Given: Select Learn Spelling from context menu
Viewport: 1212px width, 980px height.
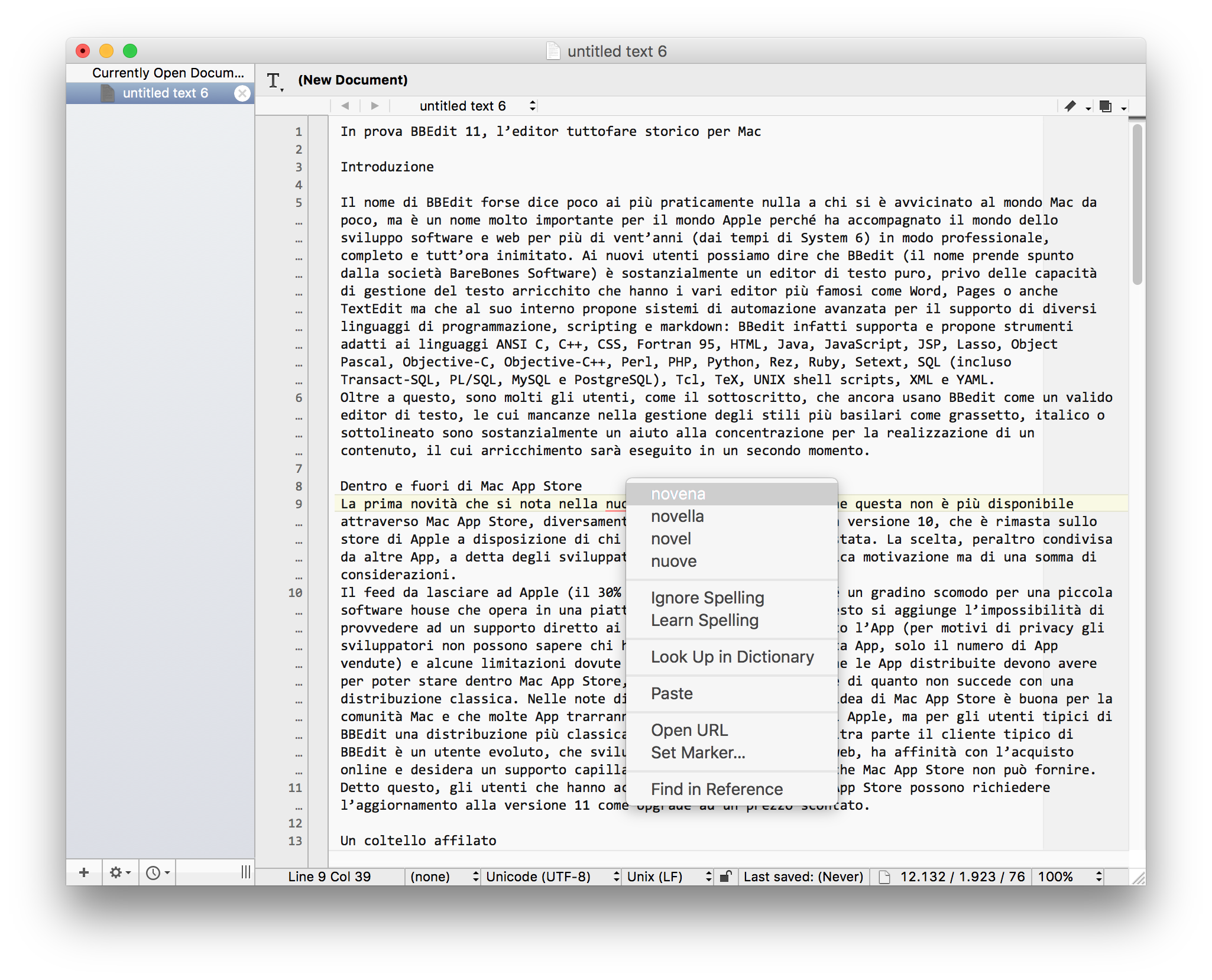Looking at the screenshot, I should 704,621.
